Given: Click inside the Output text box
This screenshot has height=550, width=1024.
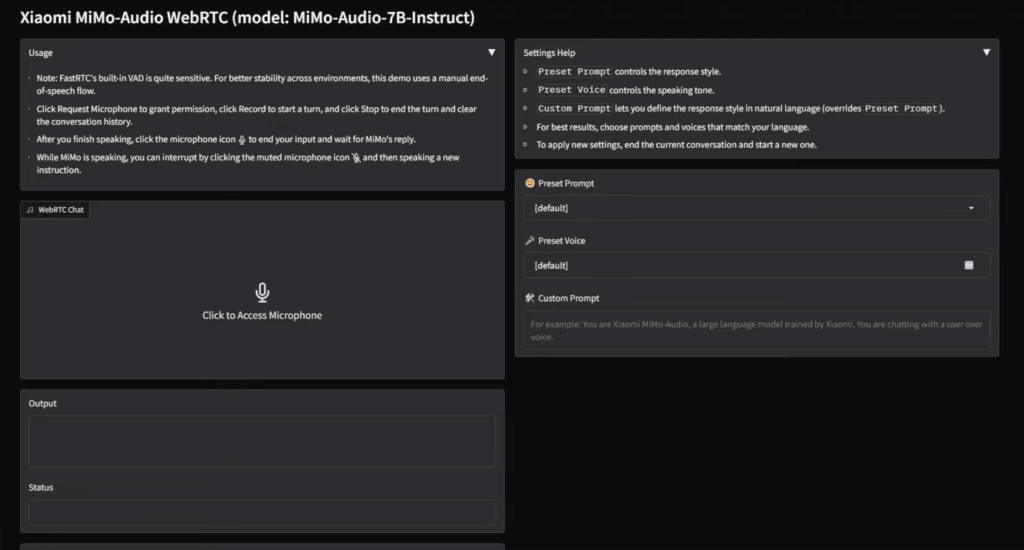Looking at the screenshot, I should 262,441.
